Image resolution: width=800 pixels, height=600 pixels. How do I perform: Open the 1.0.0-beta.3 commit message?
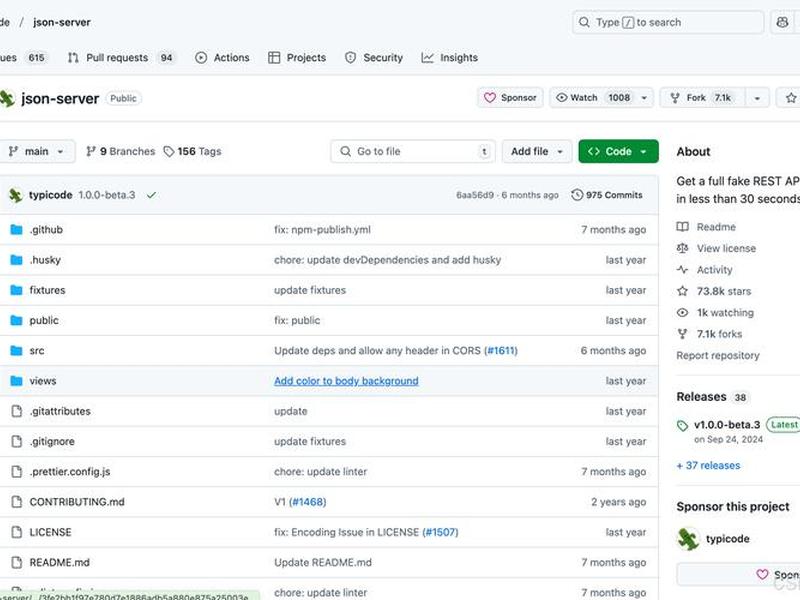point(107,195)
